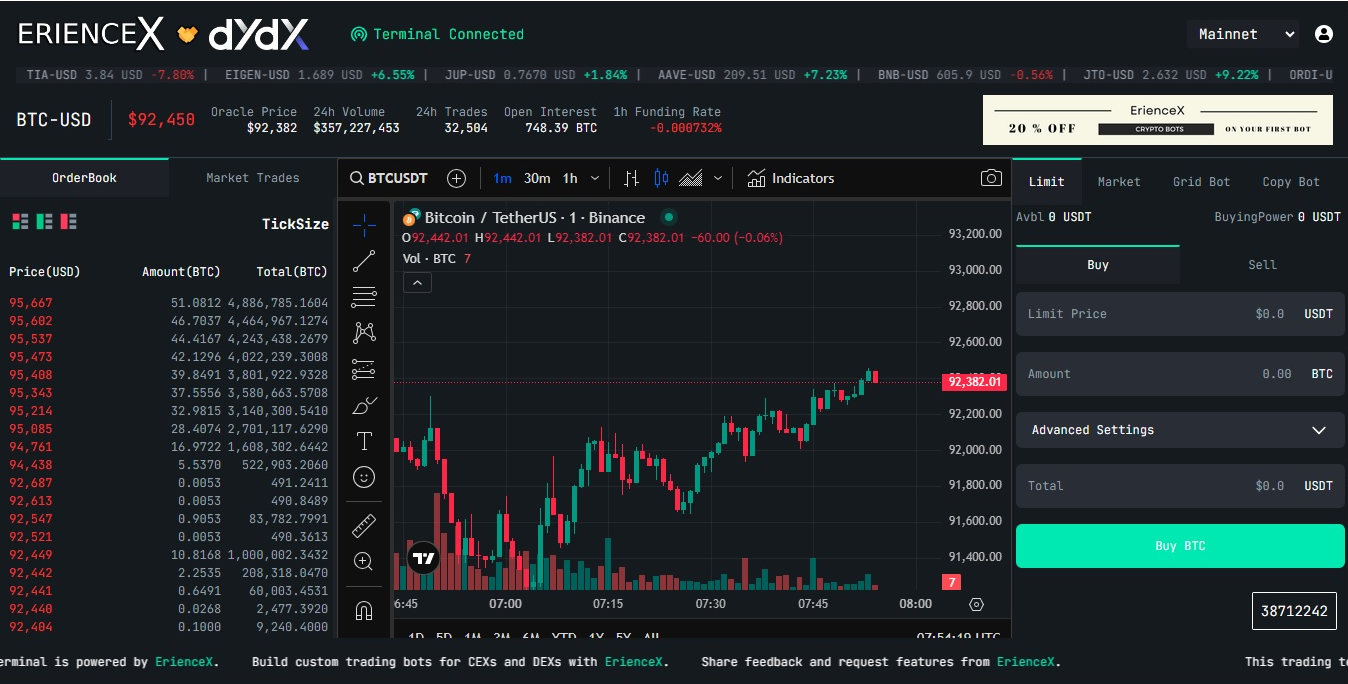Viewport: 1348px width, 684px height.
Task: Open BTCUSDT symbol search
Action: click(389, 178)
